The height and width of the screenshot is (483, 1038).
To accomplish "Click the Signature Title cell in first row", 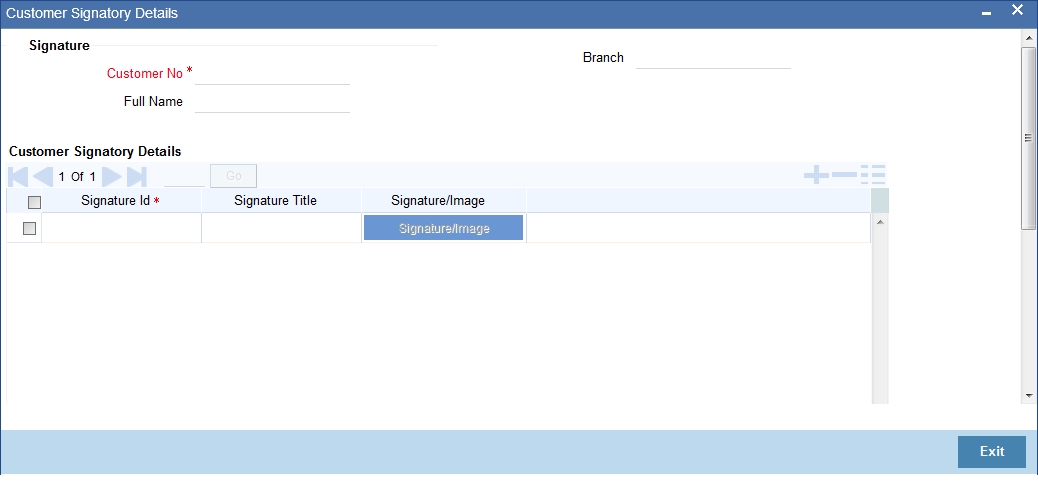I will click(x=281, y=228).
